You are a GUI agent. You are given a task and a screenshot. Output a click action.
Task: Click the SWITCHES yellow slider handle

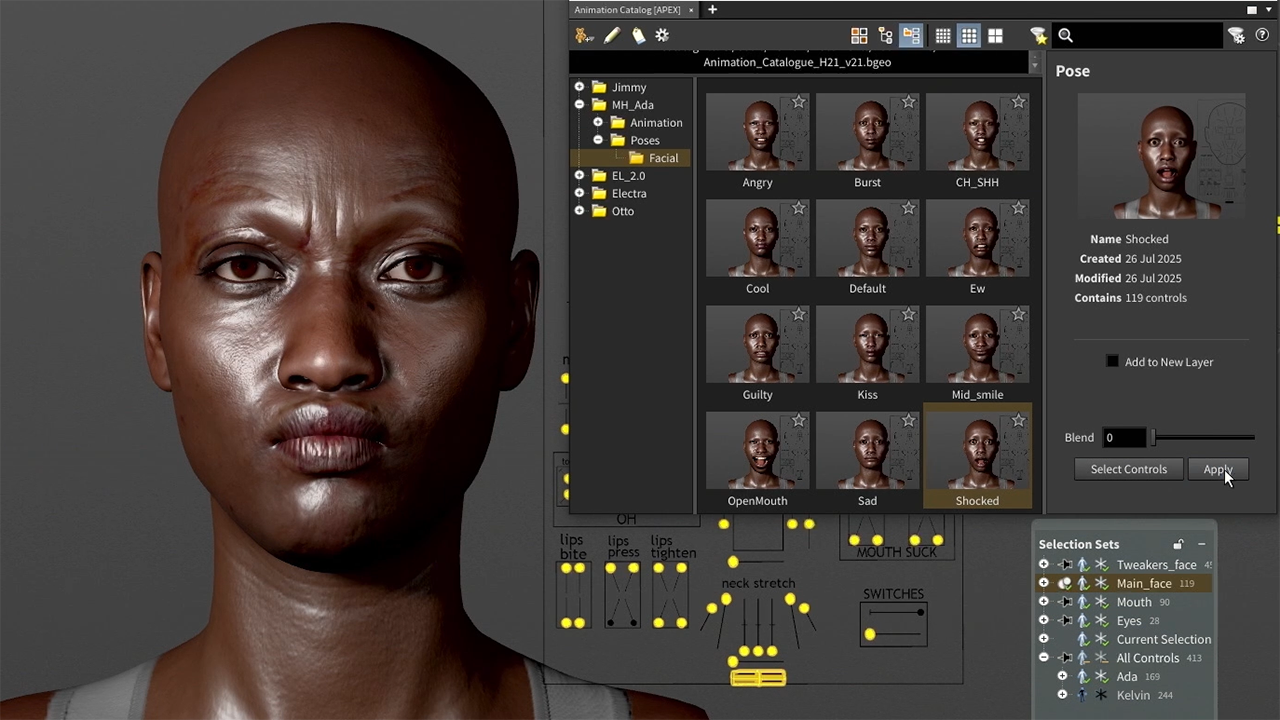tap(869, 635)
